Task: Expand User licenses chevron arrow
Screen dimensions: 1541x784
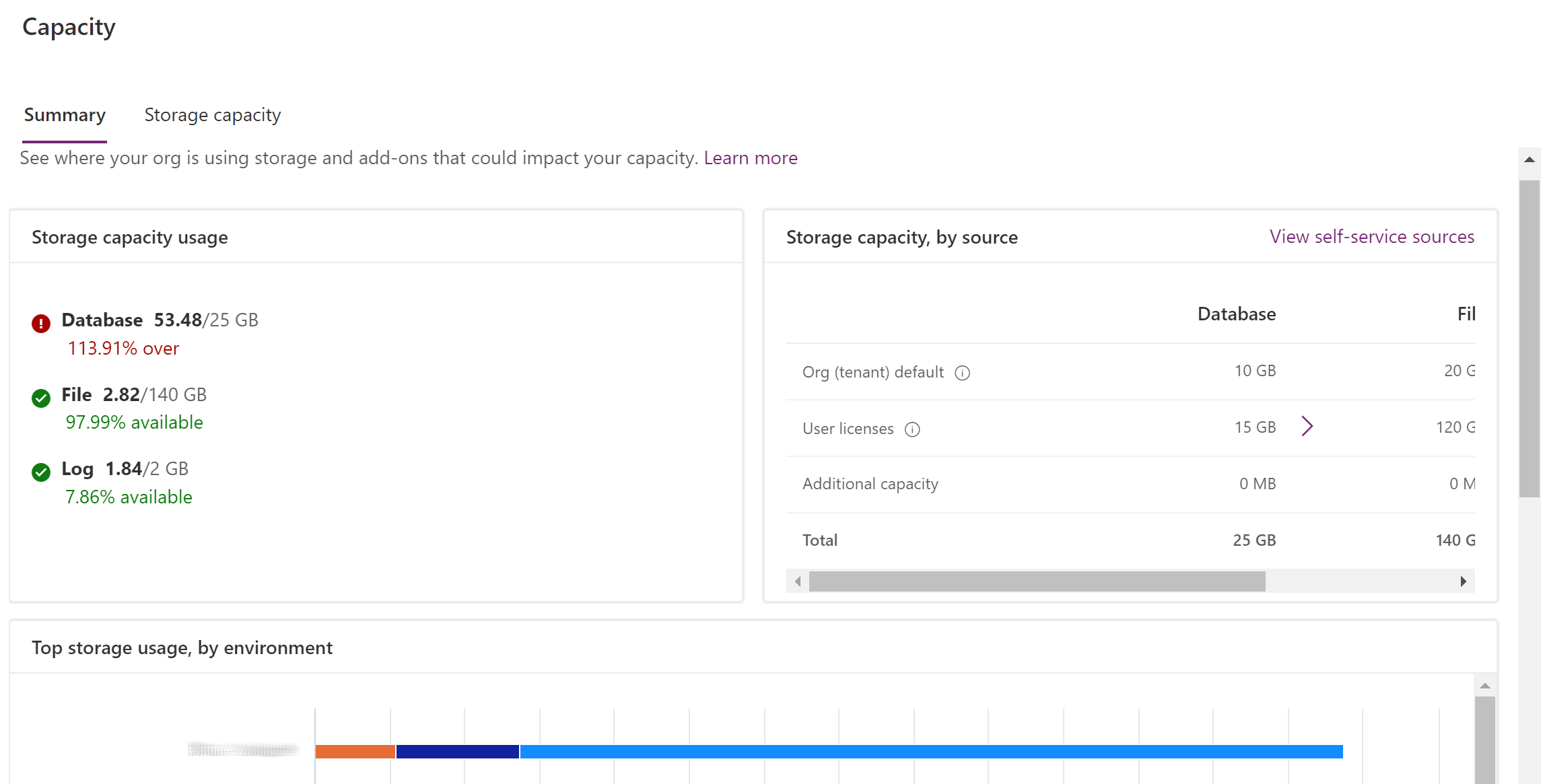Action: click(1307, 426)
